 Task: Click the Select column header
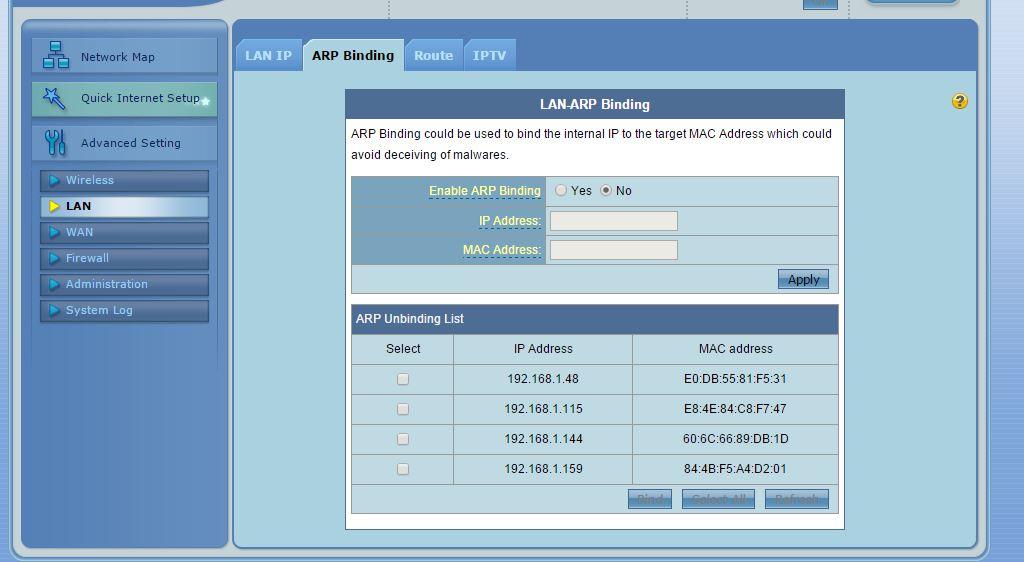pyautogui.click(x=403, y=349)
